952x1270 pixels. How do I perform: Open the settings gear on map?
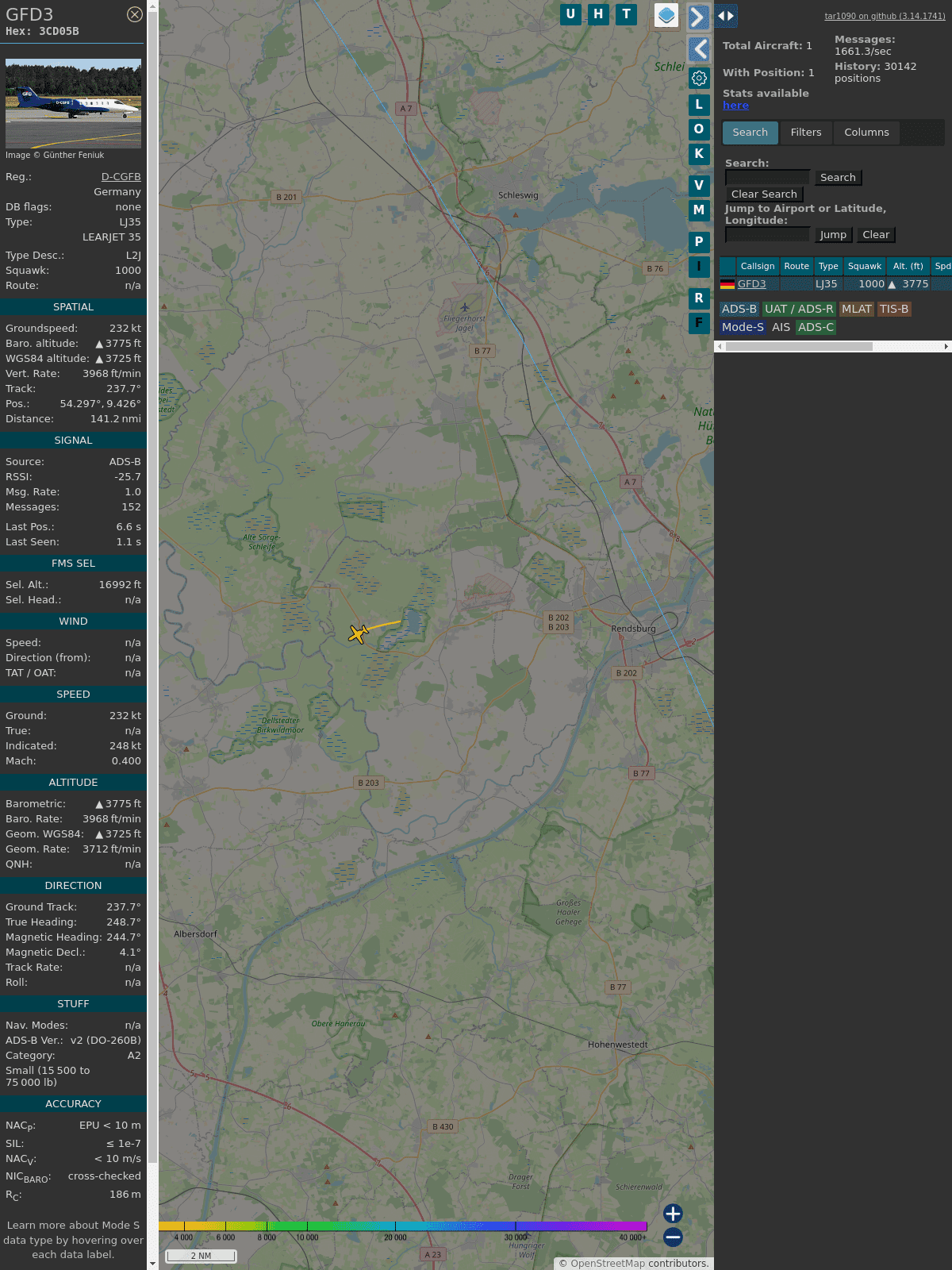tap(699, 79)
